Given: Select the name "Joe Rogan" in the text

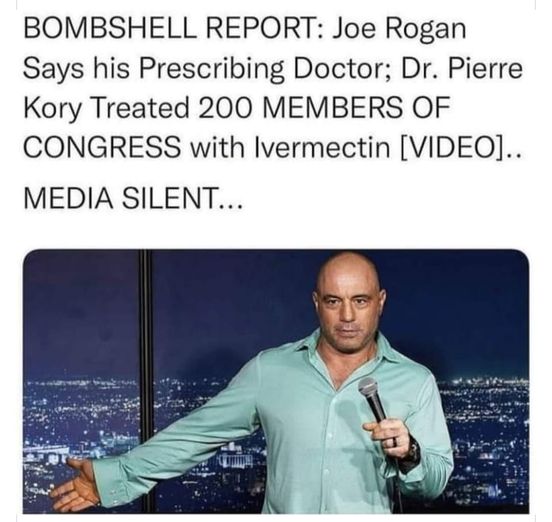Looking at the screenshot, I should point(400,28).
